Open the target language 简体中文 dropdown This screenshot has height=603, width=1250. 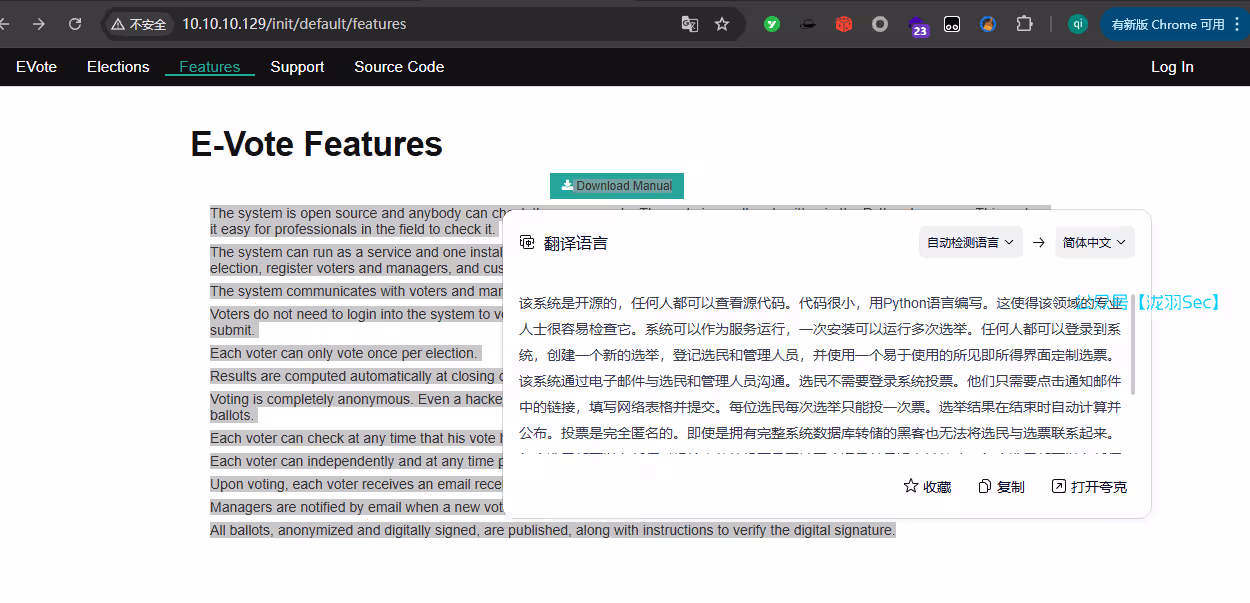pos(1094,242)
